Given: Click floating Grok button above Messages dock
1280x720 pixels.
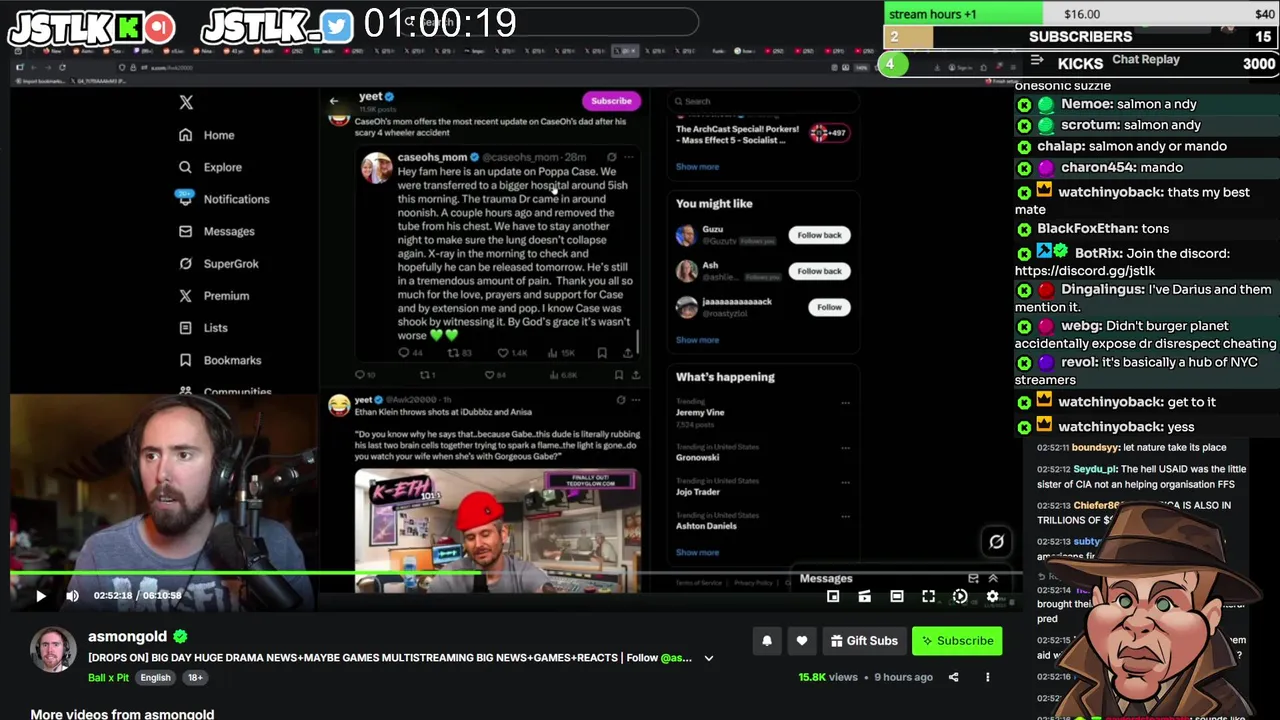Looking at the screenshot, I should 997,542.
